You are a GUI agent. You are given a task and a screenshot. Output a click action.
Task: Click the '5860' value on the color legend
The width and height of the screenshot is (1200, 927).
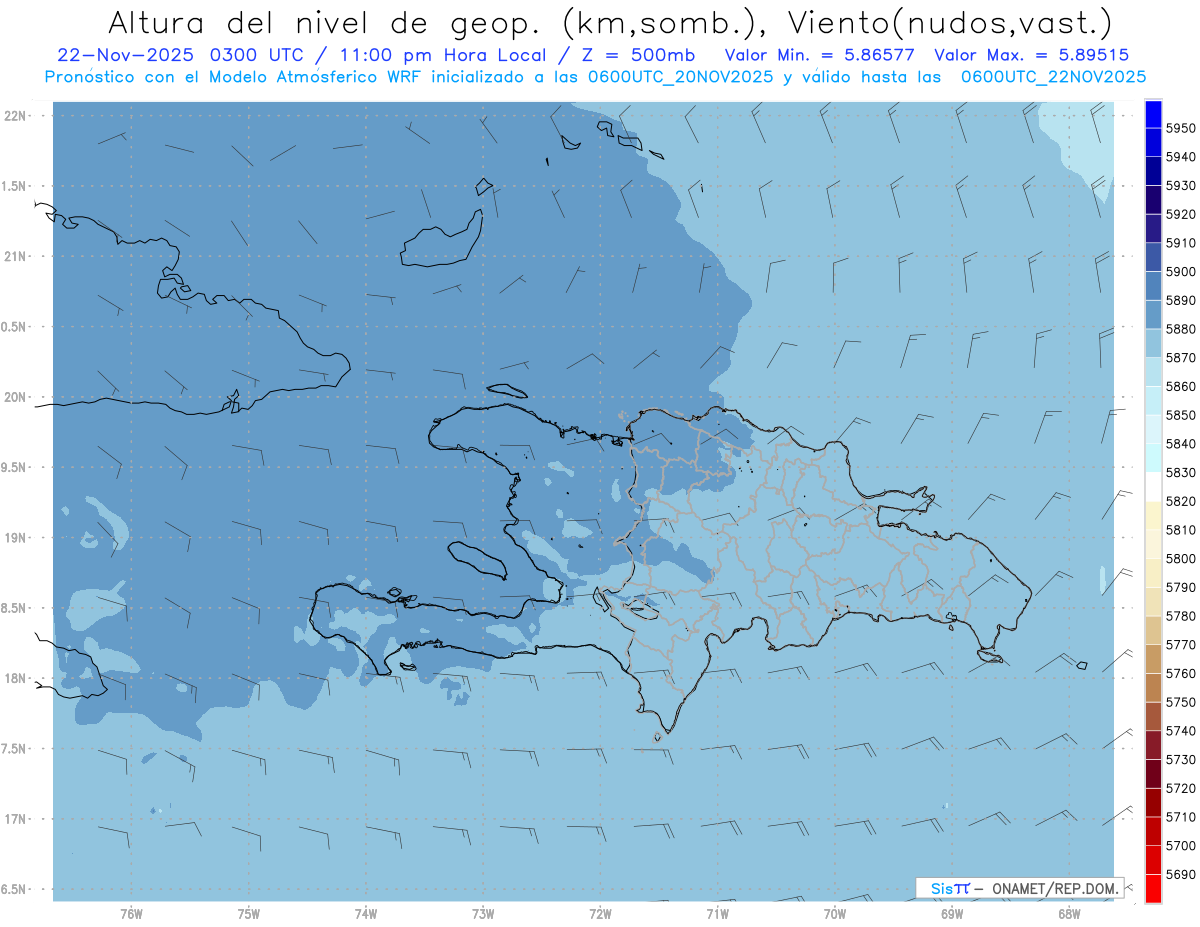1179,386
